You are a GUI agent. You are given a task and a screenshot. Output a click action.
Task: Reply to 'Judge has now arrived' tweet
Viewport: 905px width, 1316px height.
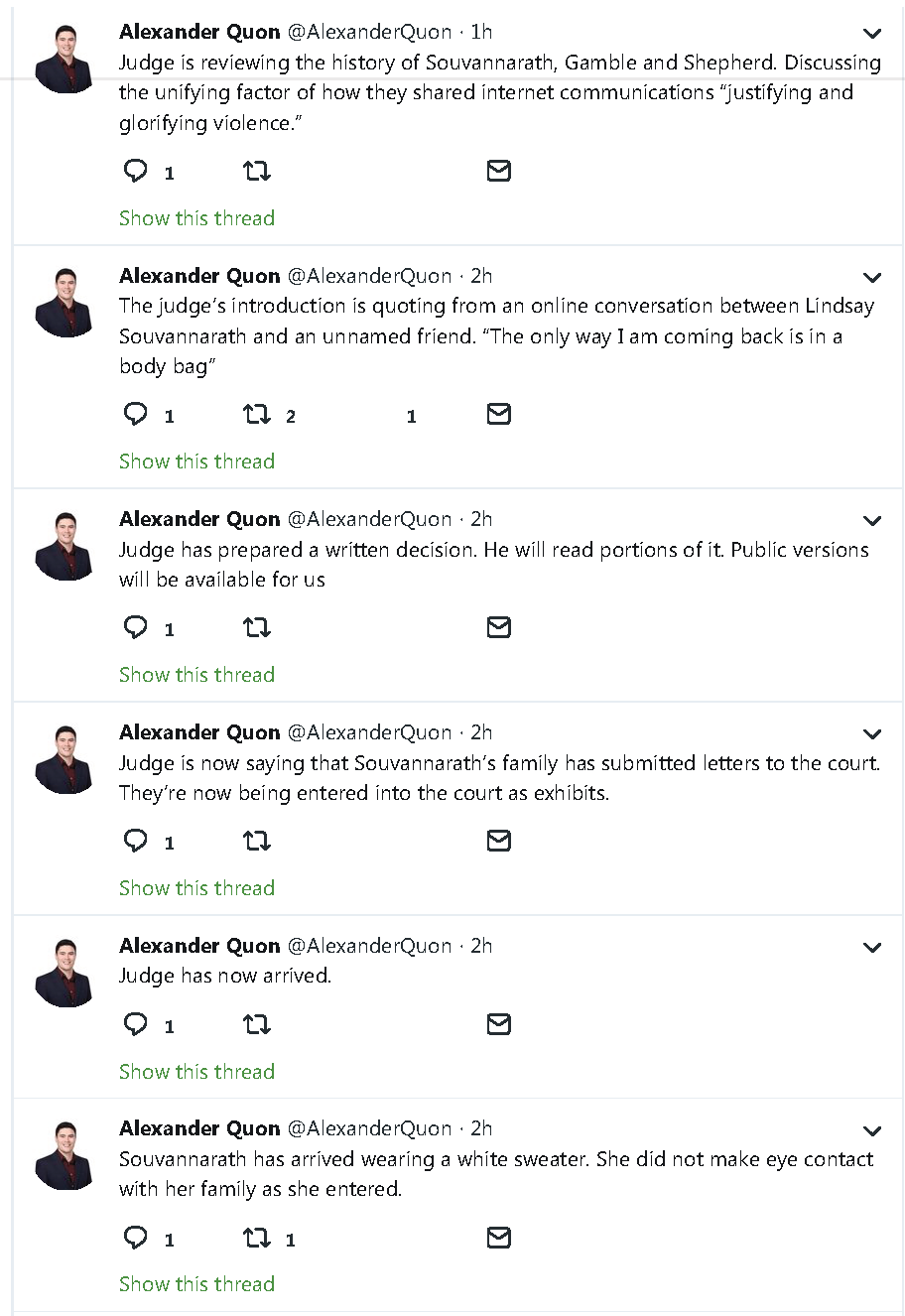coord(136,1024)
